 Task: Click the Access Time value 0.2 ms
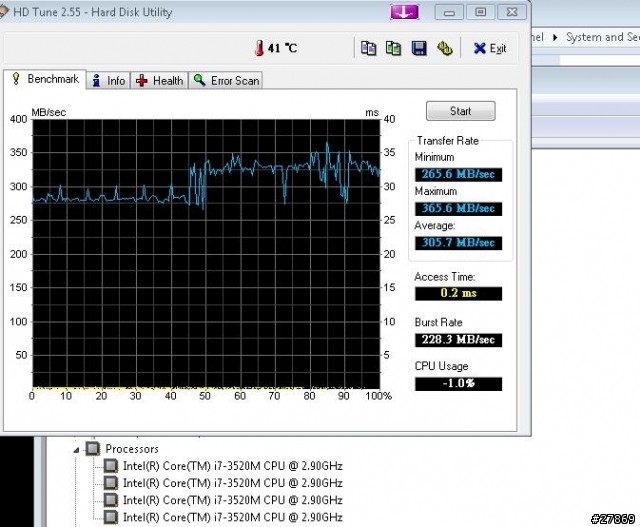458,294
